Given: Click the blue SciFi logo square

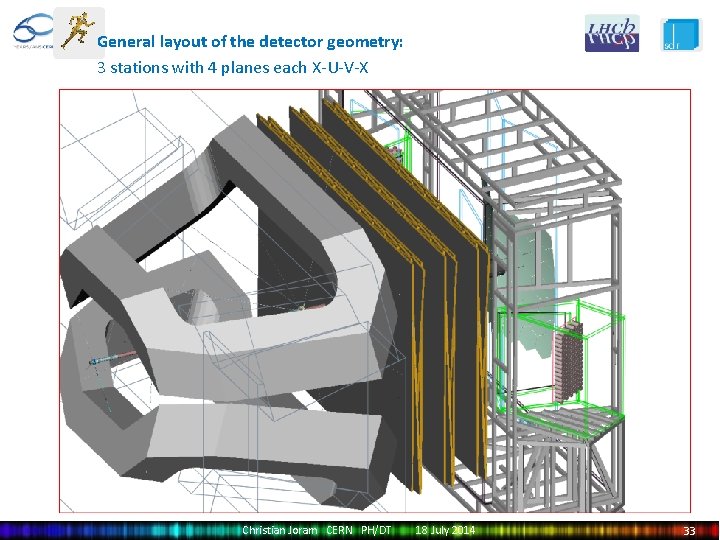Looking at the screenshot, I should (681, 34).
